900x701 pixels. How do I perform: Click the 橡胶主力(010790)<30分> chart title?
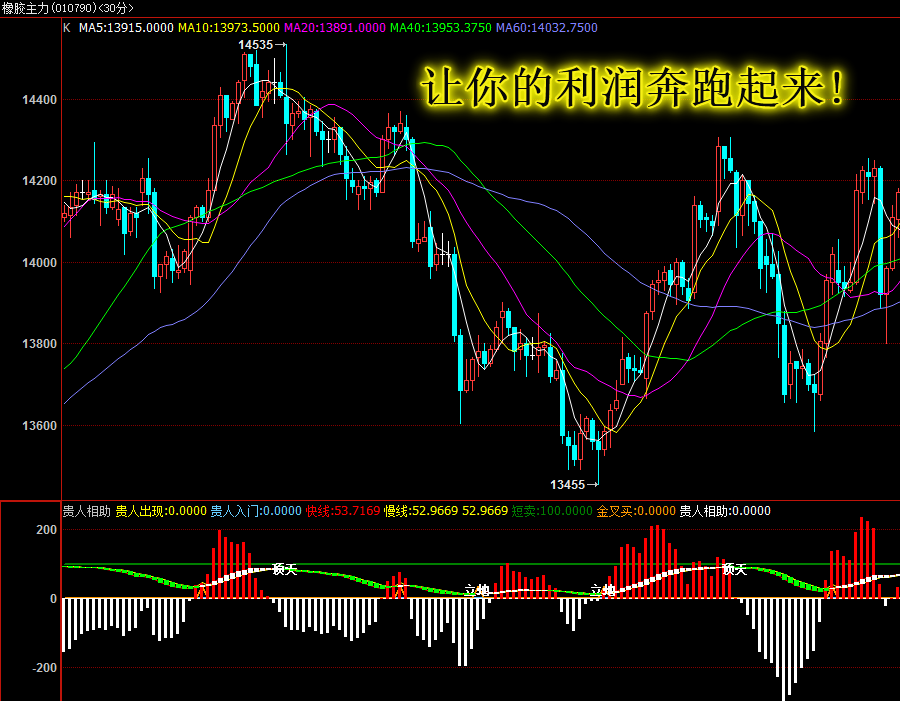coord(67,8)
